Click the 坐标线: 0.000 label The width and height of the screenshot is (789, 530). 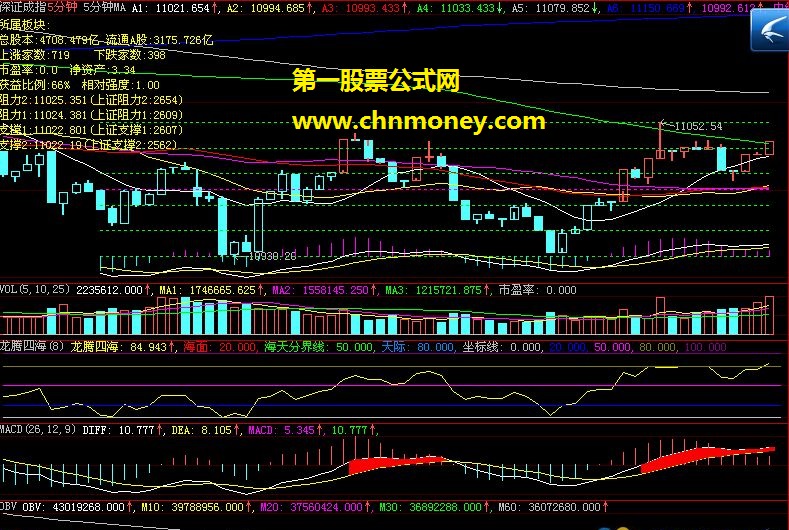coord(502,347)
